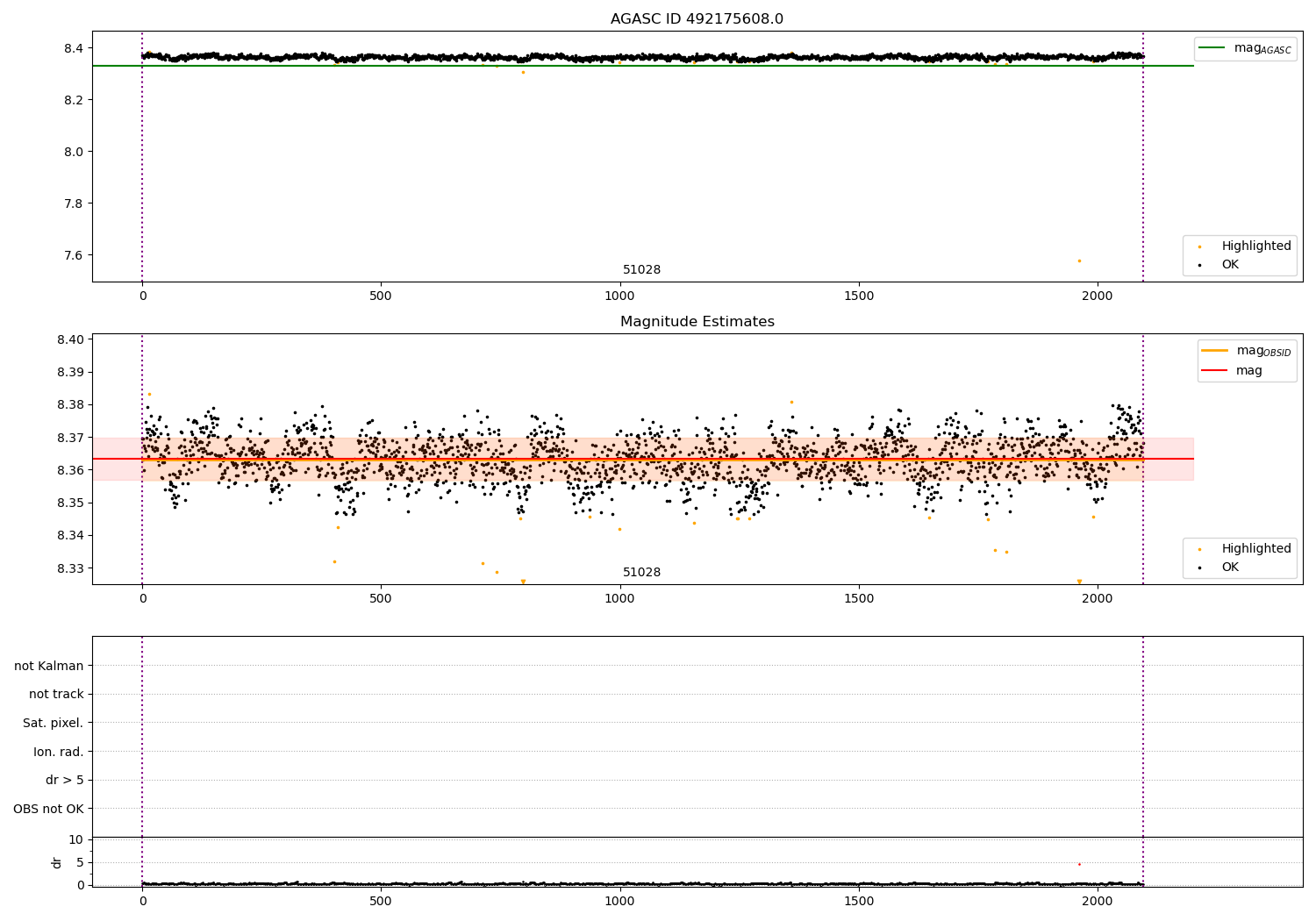The height and width of the screenshot is (921, 1316).
Task: Click the orange mag OBSID legend swatch
Action: [x=1214, y=350]
